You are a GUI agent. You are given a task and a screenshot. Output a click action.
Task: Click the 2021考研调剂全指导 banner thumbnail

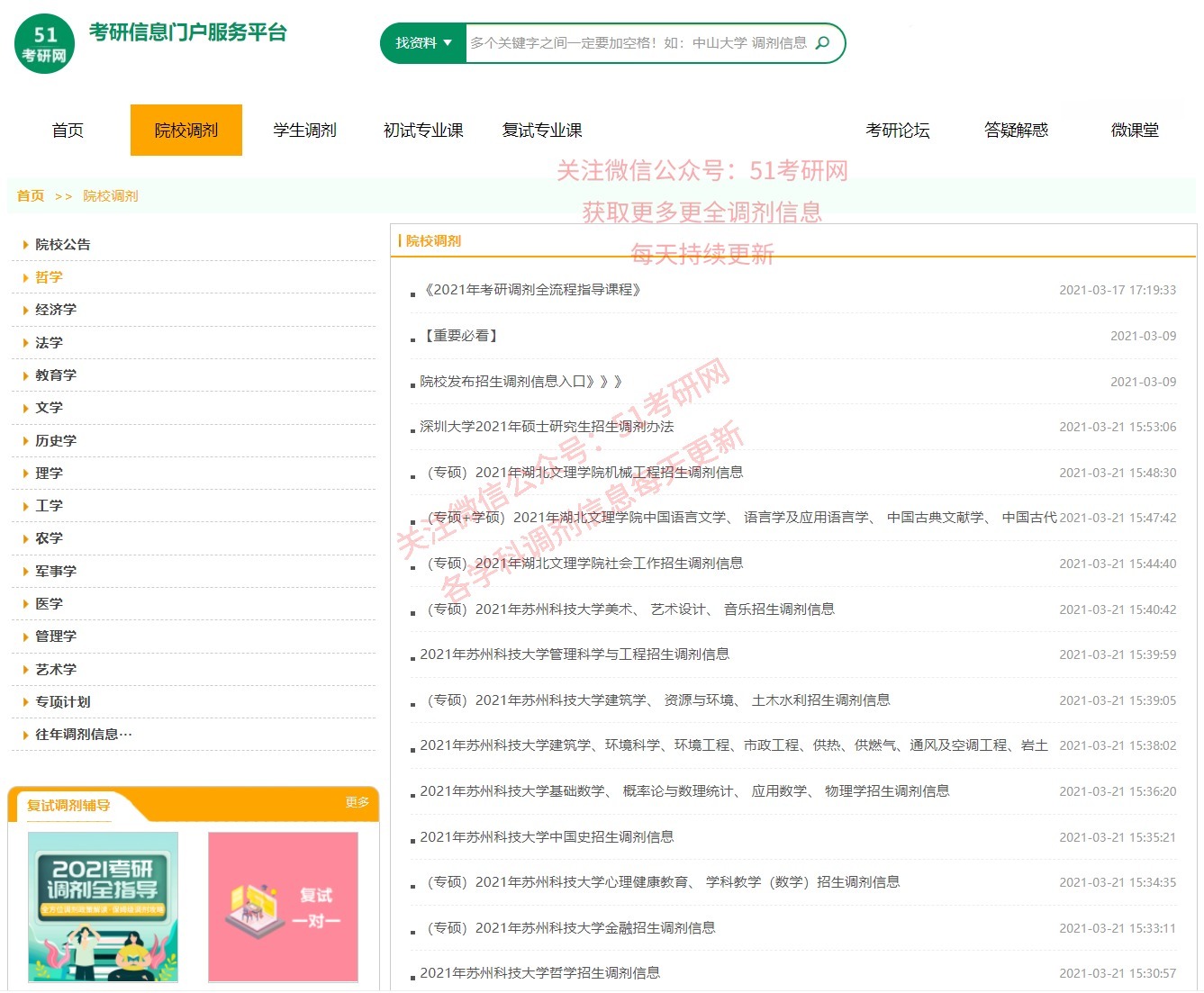click(102, 907)
